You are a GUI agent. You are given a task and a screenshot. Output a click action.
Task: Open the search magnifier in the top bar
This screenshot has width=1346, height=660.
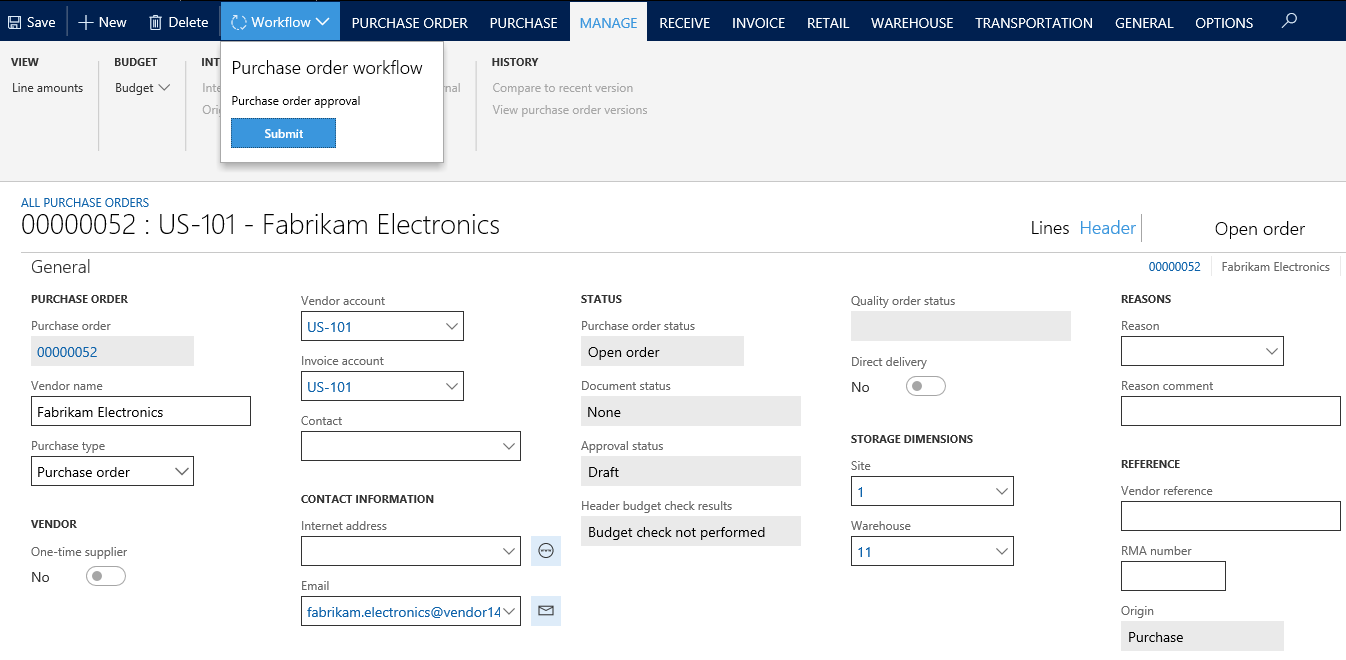point(1289,20)
